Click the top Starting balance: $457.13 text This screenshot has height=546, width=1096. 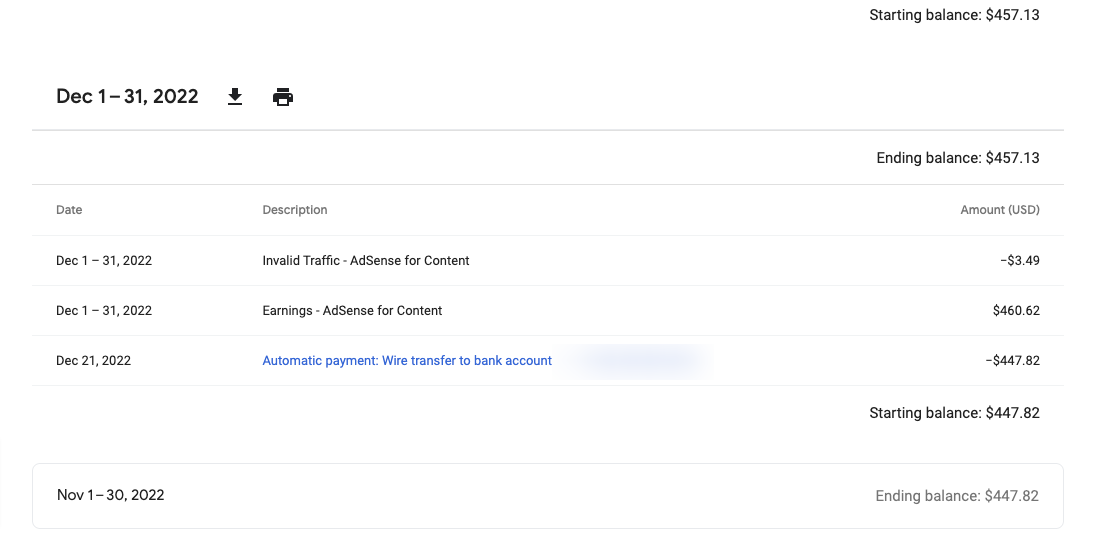[954, 15]
